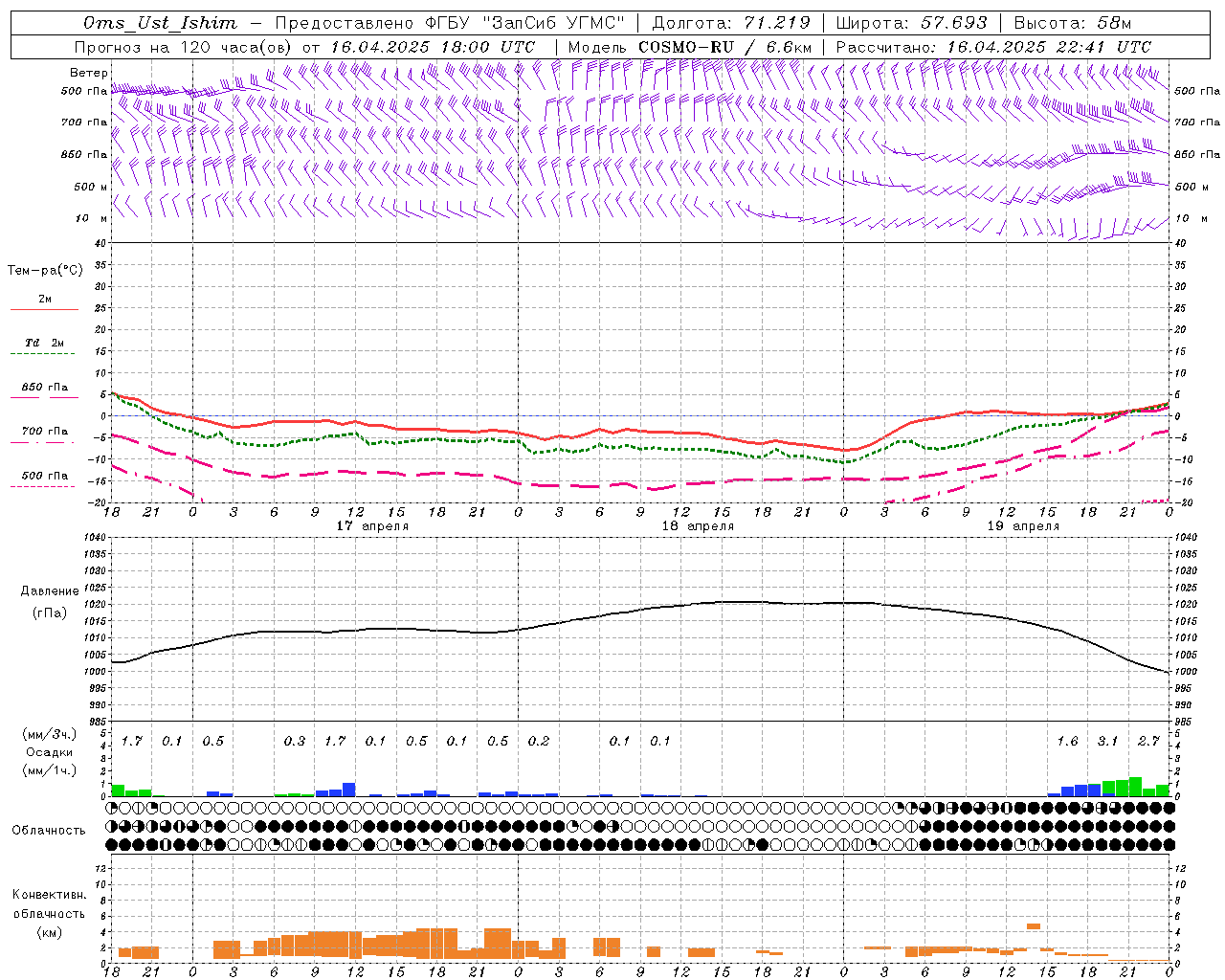Click the Облачность cloud cover label
This screenshot has height=980, width=1225.
(49, 830)
